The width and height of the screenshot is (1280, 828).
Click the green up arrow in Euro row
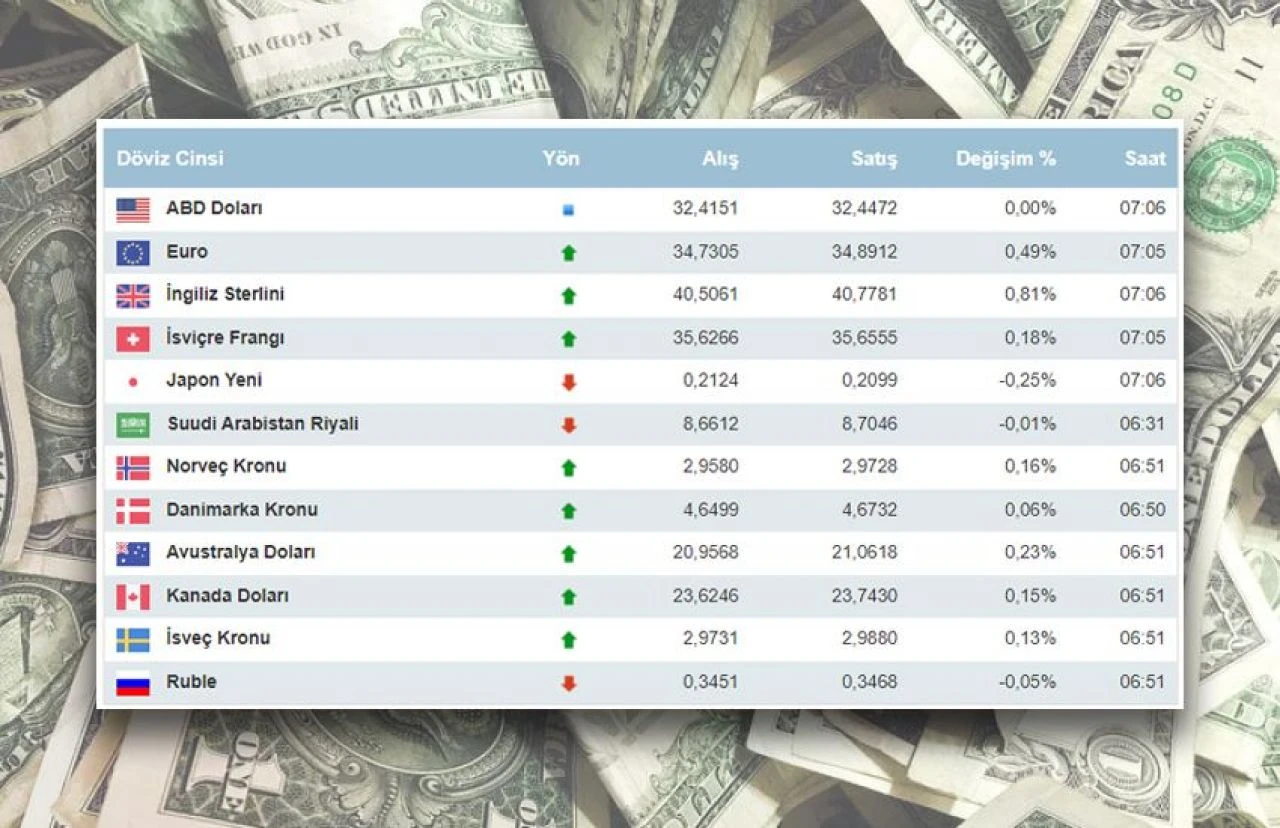coord(568,253)
